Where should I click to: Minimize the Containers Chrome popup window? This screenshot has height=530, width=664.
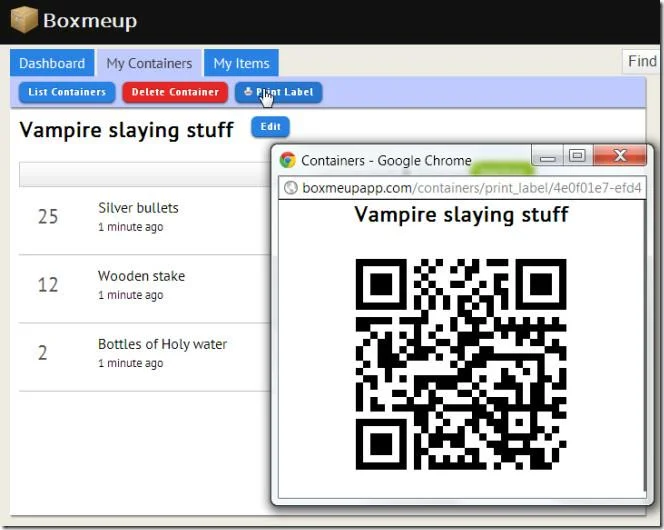(x=547, y=155)
